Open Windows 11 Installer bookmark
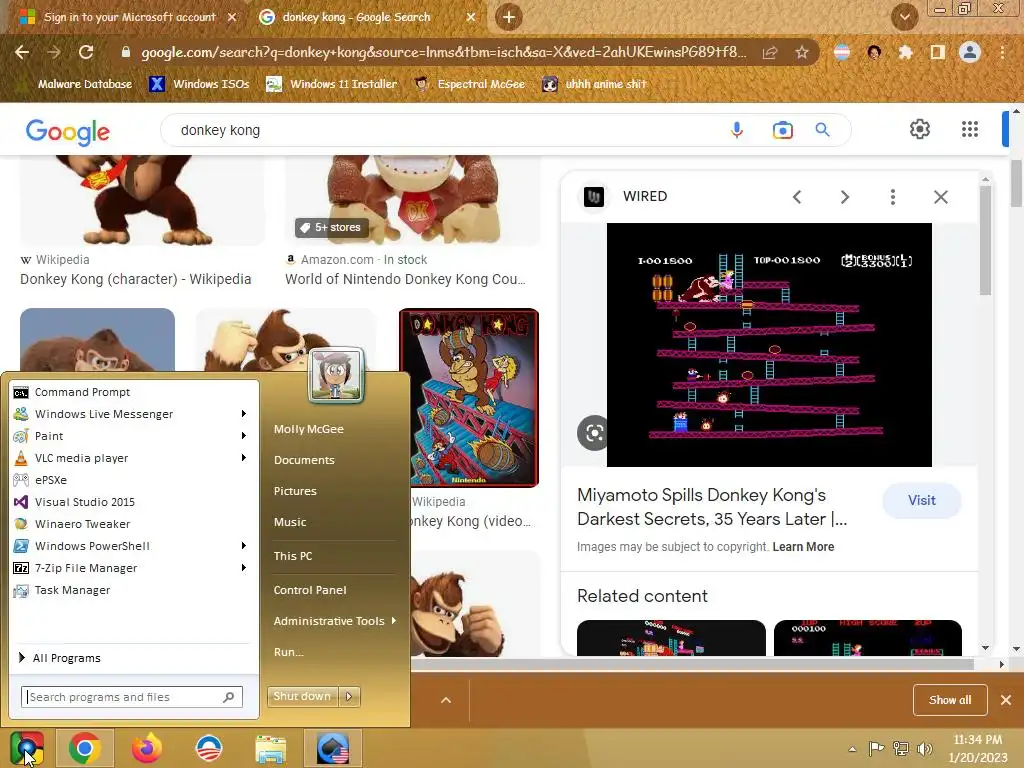The height and width of the screenshot is (768, 1024). pyautogui.click(x=332, y=84)
